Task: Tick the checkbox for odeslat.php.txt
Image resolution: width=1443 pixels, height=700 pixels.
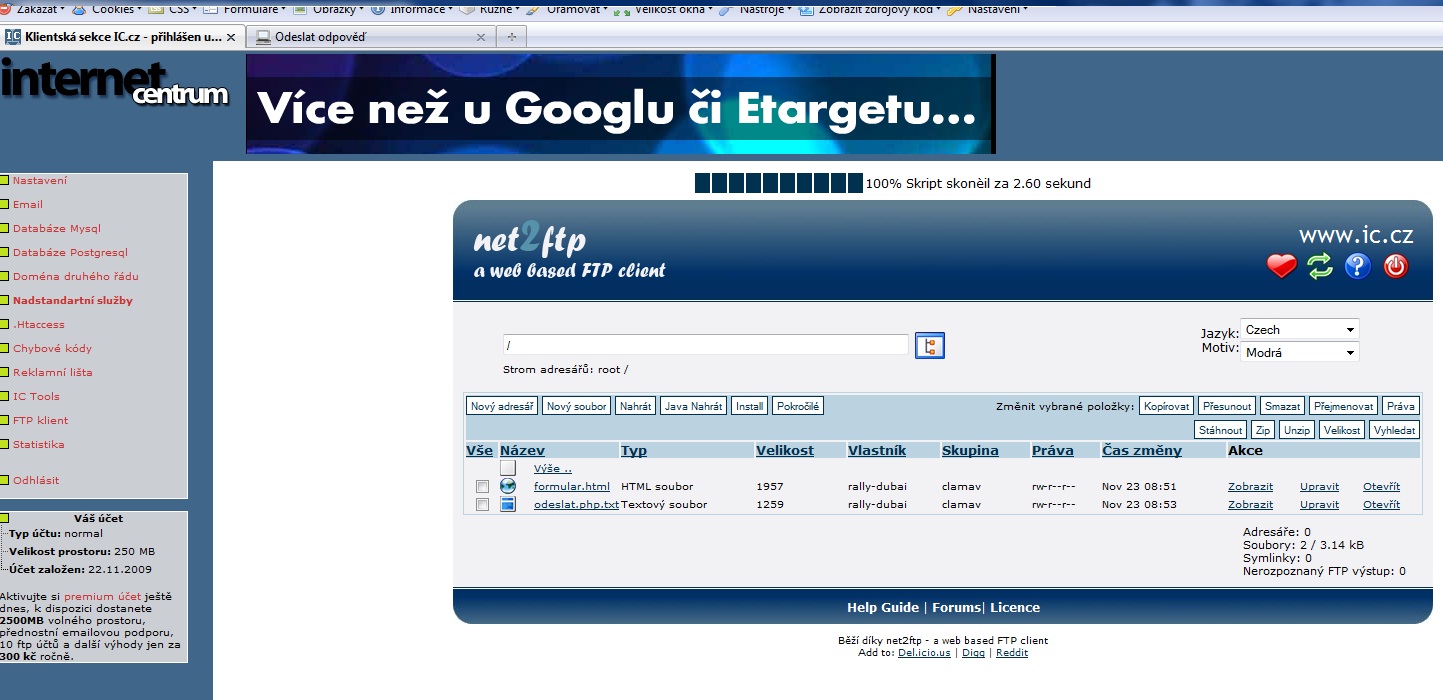Action: point(482,504)
